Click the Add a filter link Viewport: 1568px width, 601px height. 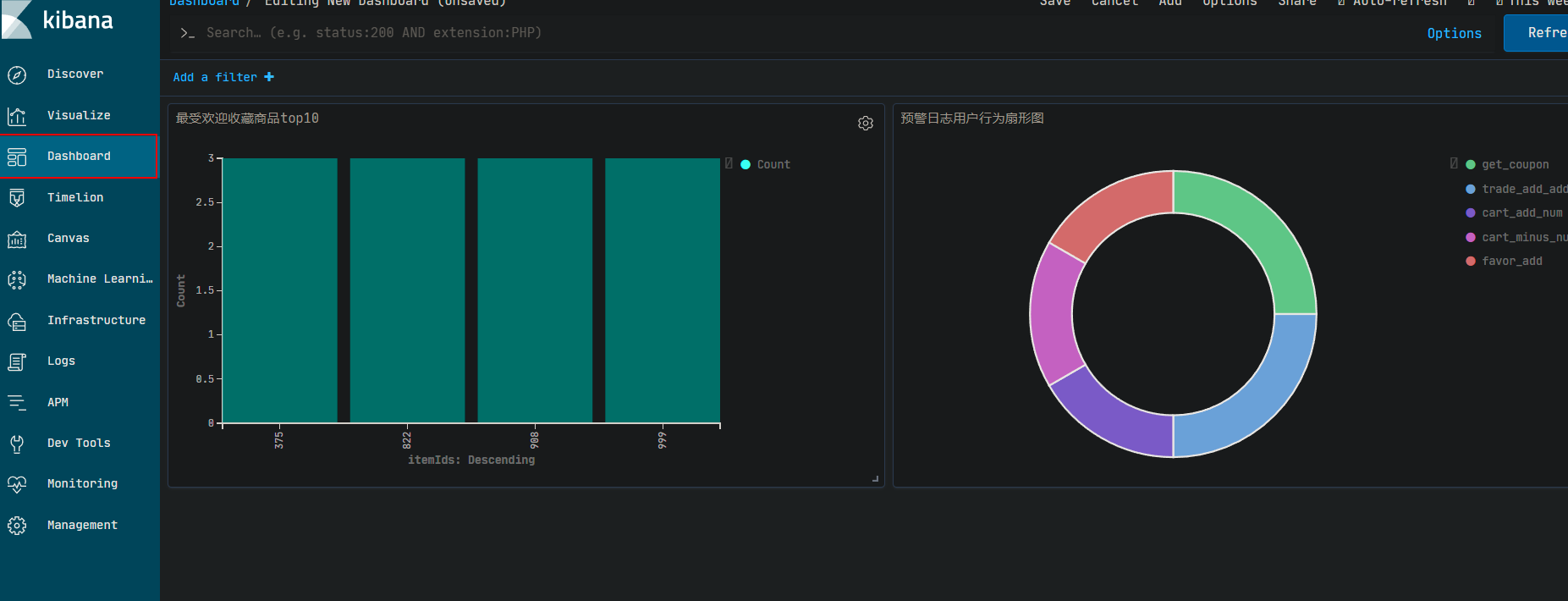[x=223, y=77]
